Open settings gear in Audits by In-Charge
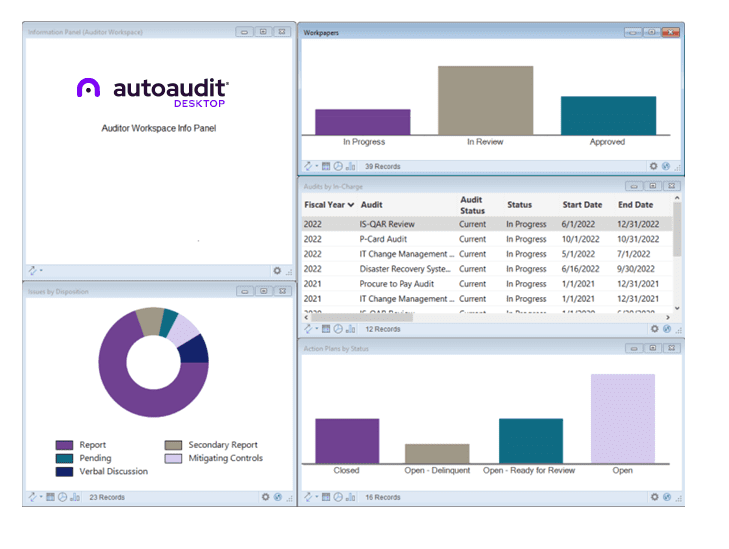729x549 pixels. pos(655,329)
